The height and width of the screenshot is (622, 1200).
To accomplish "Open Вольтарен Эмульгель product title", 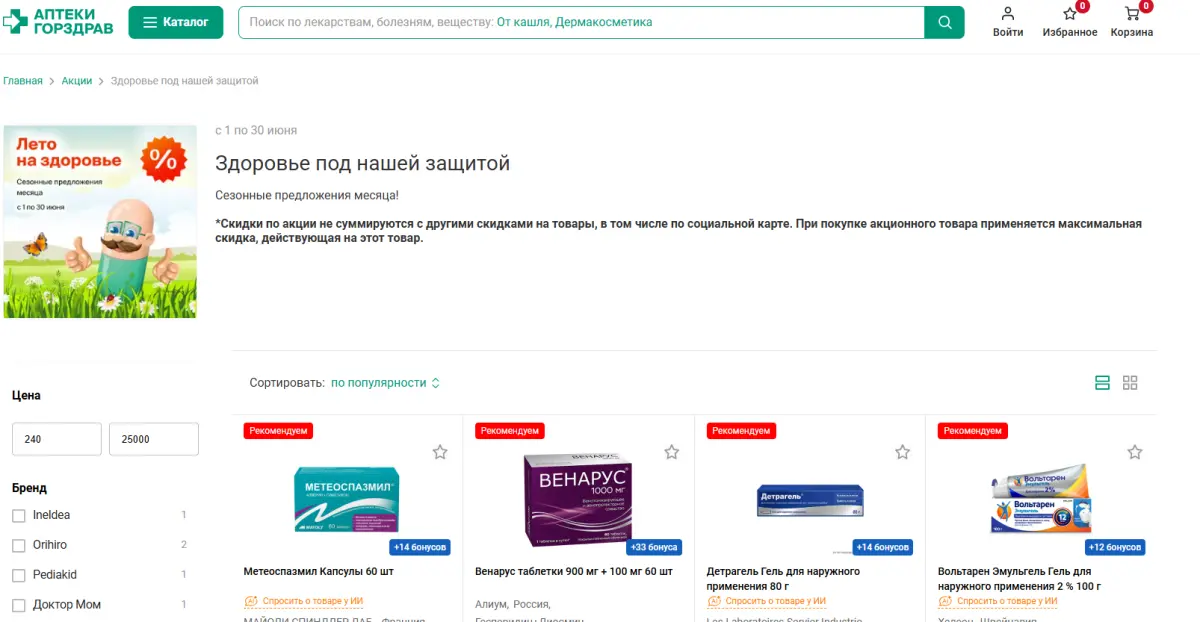I will click(x=1020, y=579).
